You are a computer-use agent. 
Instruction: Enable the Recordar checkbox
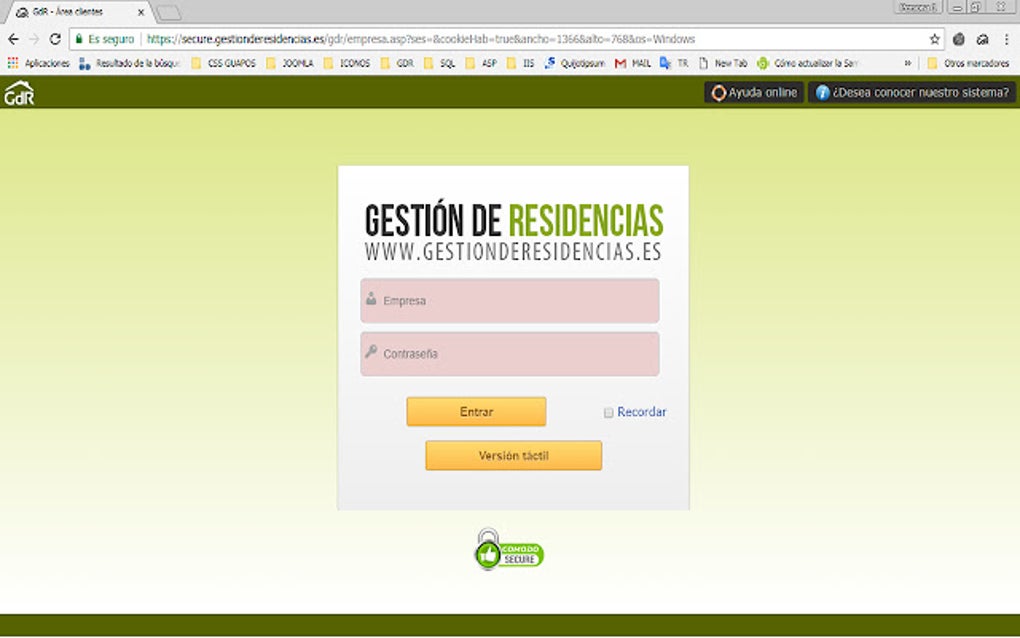point(608,412)
